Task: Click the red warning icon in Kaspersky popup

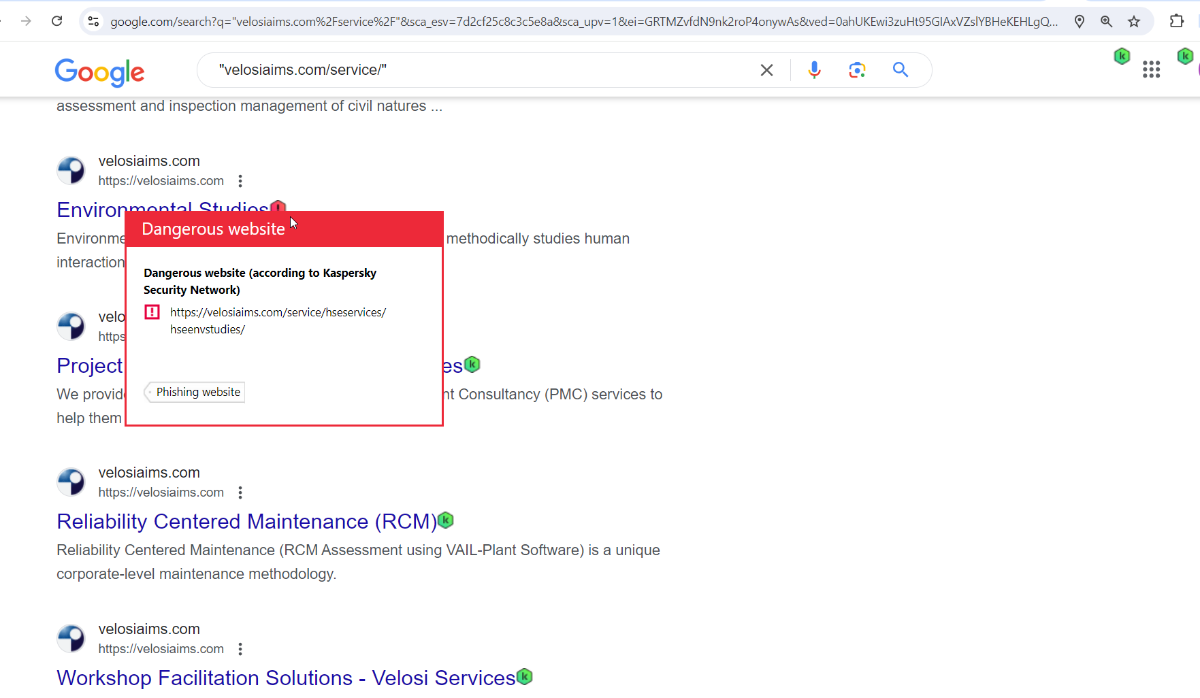Action: (x=152, y=312)
